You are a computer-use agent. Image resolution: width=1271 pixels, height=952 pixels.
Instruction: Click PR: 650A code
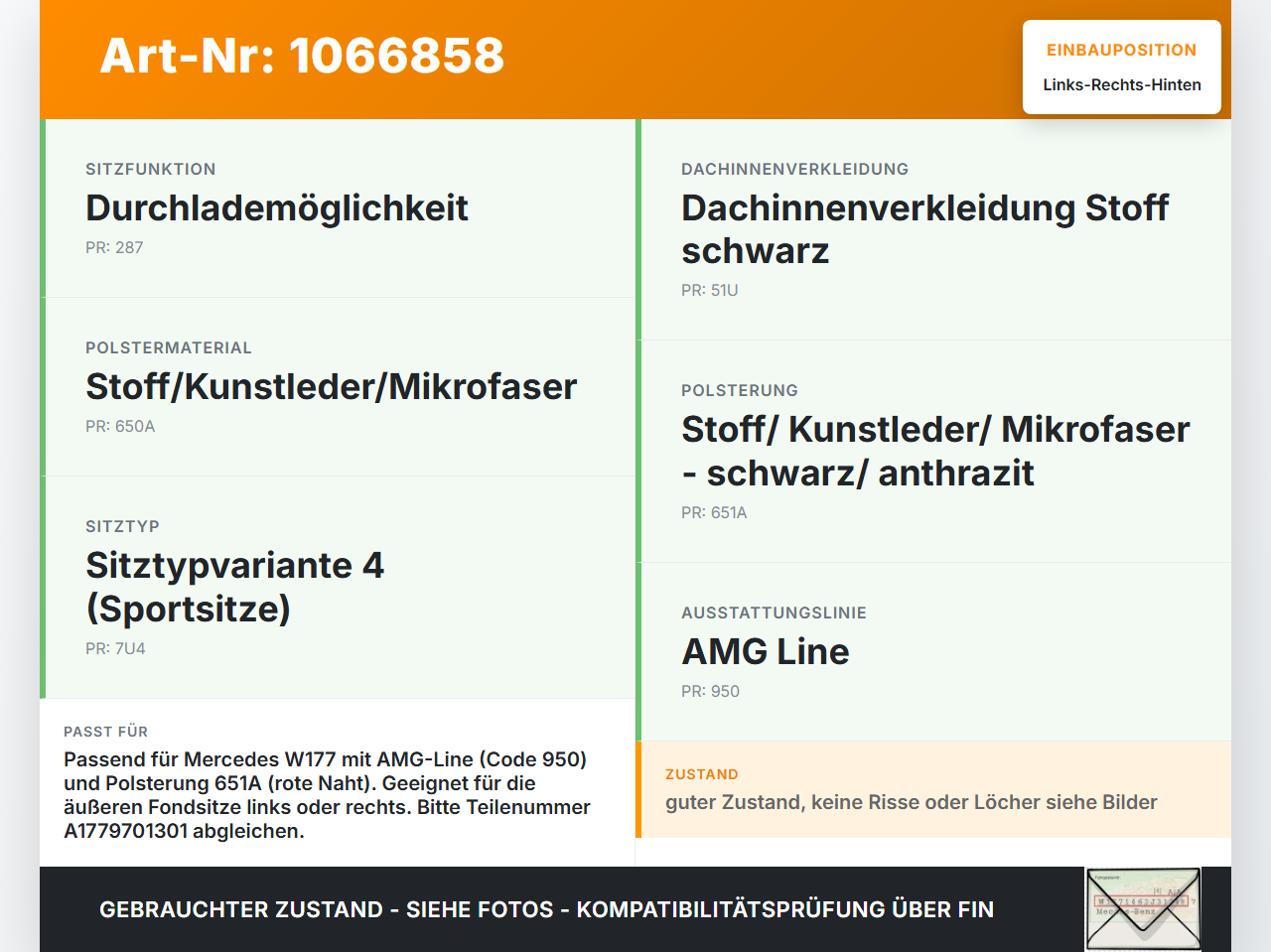[x=120, y=427]
